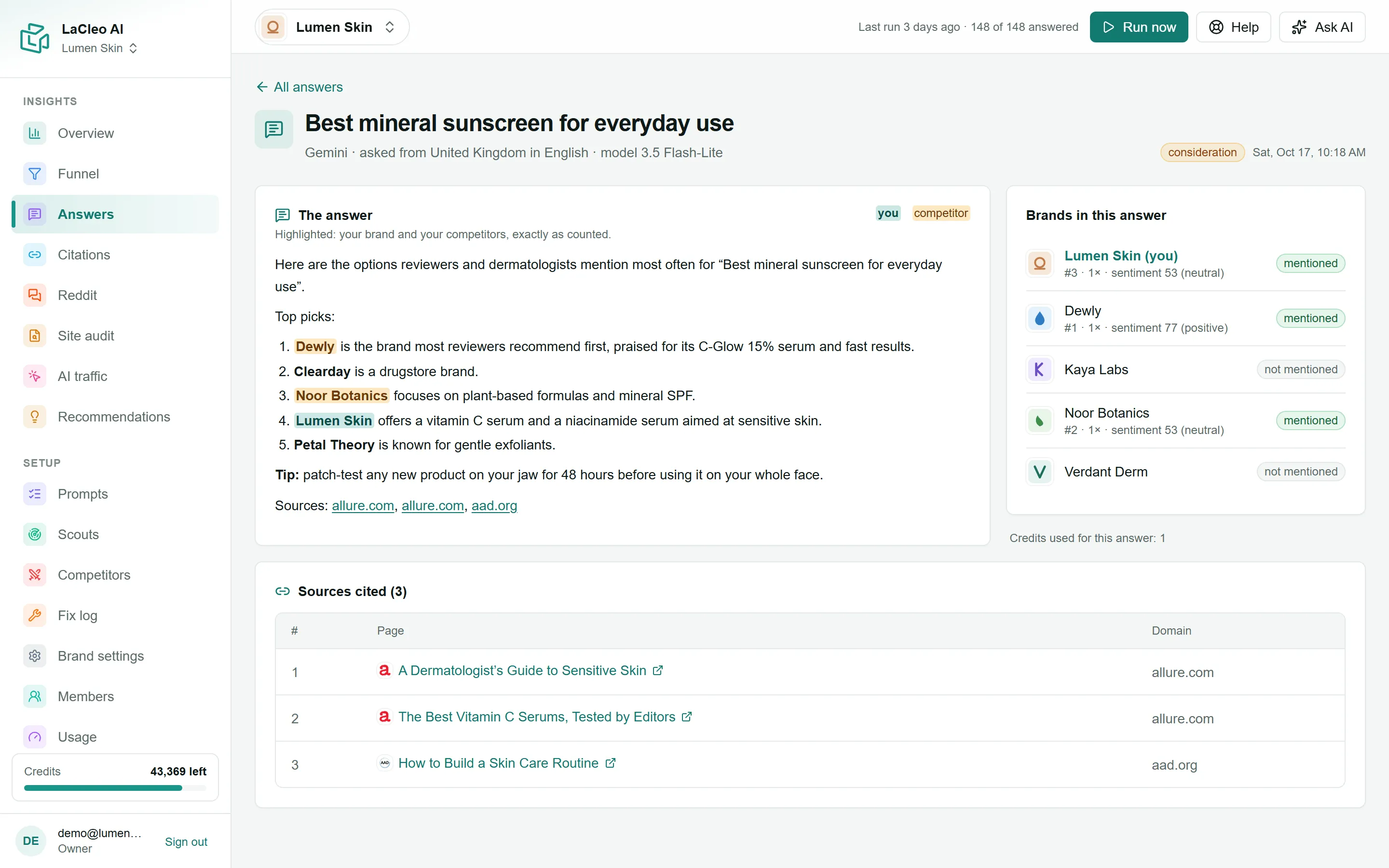The image size is (1389, 868).
Task: Click the Citations link icon in sidebar
Action: coord(34,254)
